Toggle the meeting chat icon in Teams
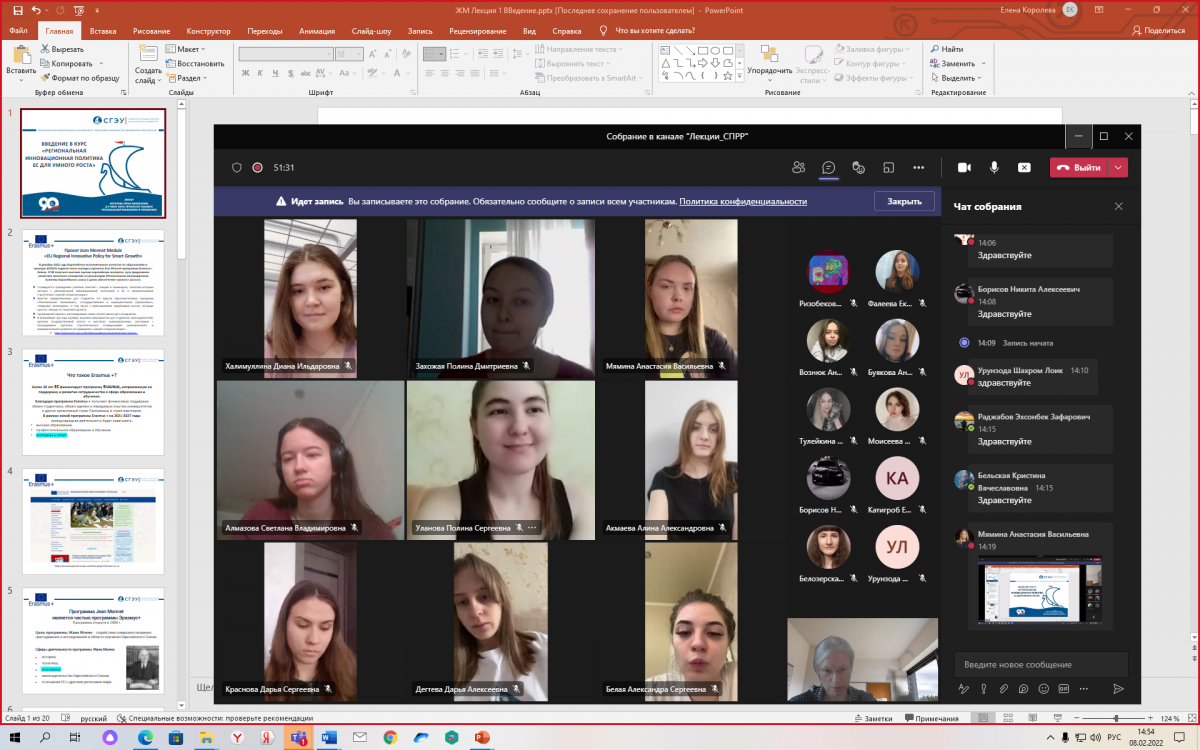 (x=828, y=167)
